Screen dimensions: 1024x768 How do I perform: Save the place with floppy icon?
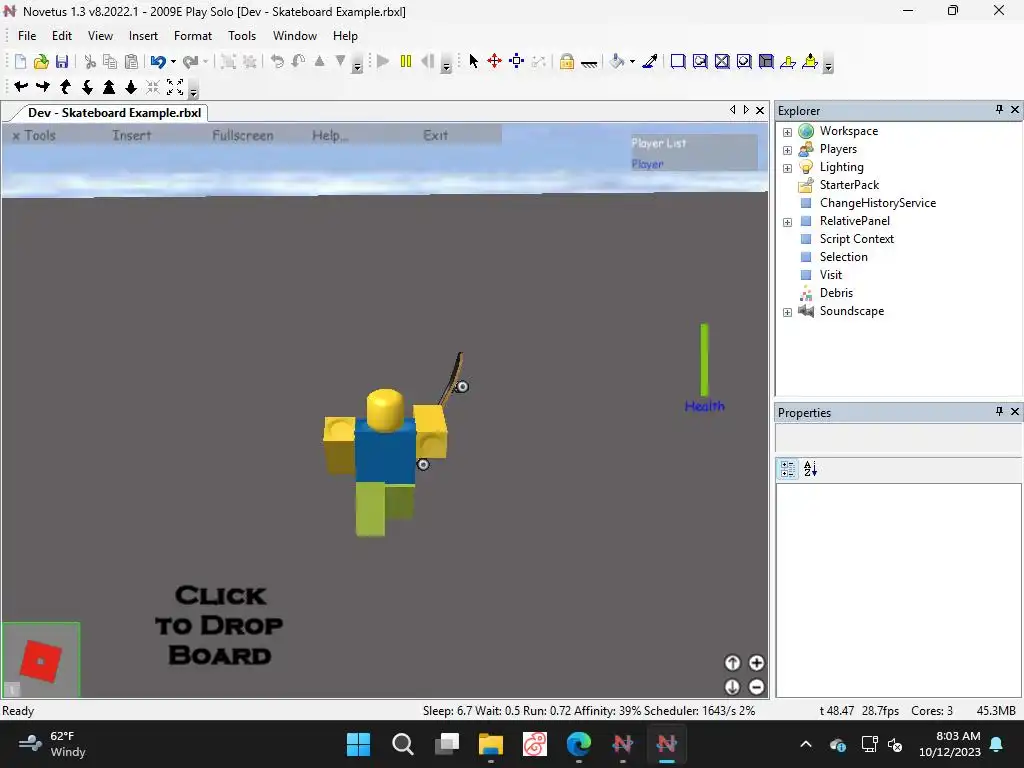pyautogui.click(x=62, y=61)
